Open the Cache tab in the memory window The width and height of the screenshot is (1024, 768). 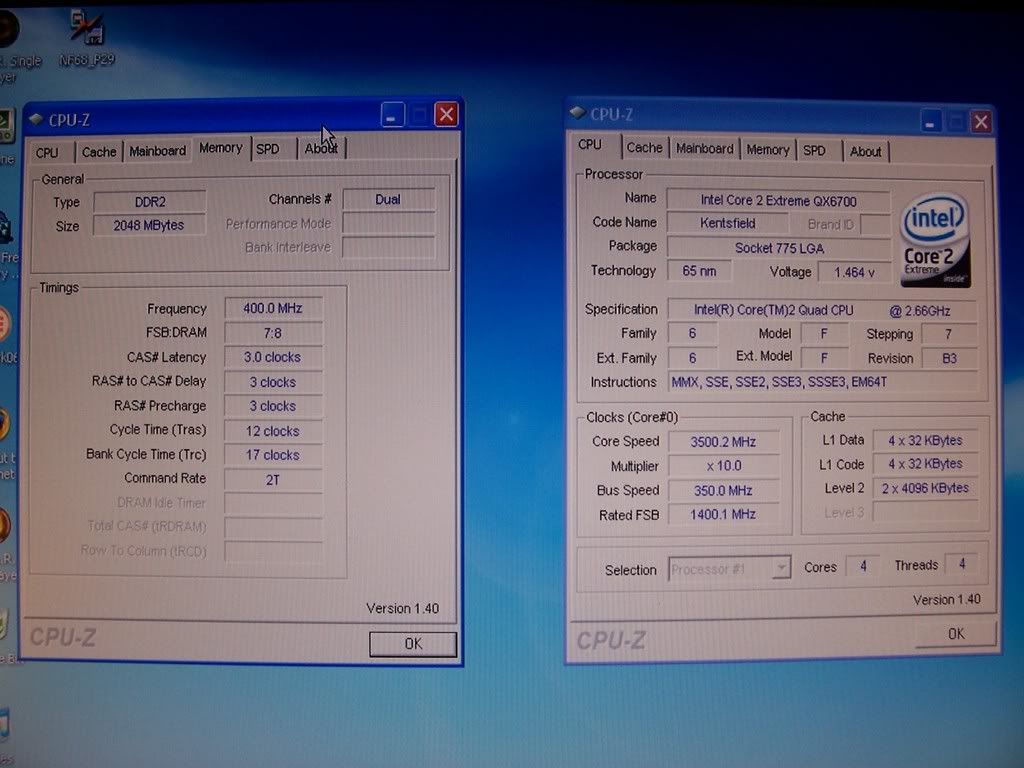(x=99, y=152)
